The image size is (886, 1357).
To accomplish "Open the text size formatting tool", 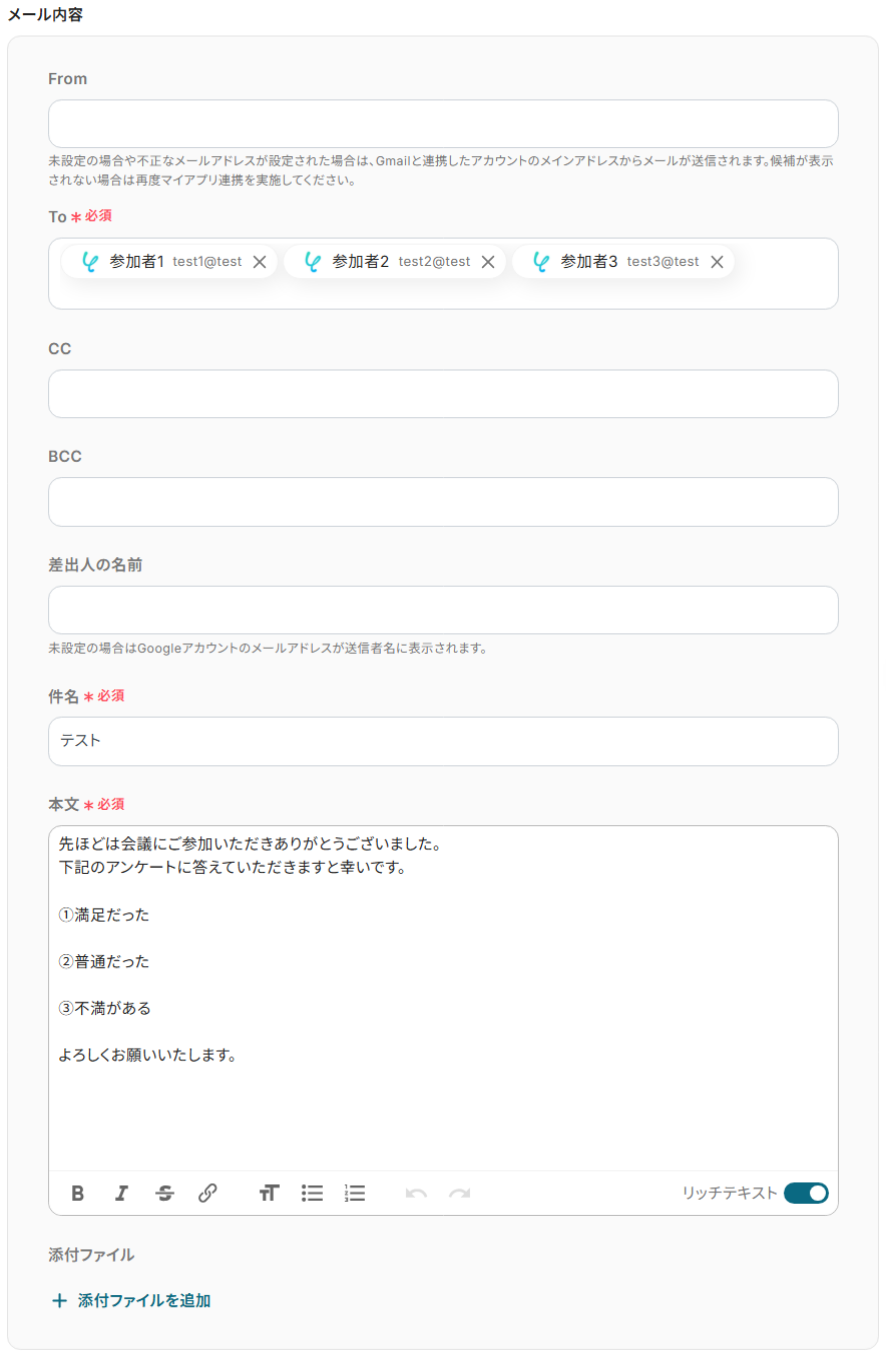I will click(269, 1193).
